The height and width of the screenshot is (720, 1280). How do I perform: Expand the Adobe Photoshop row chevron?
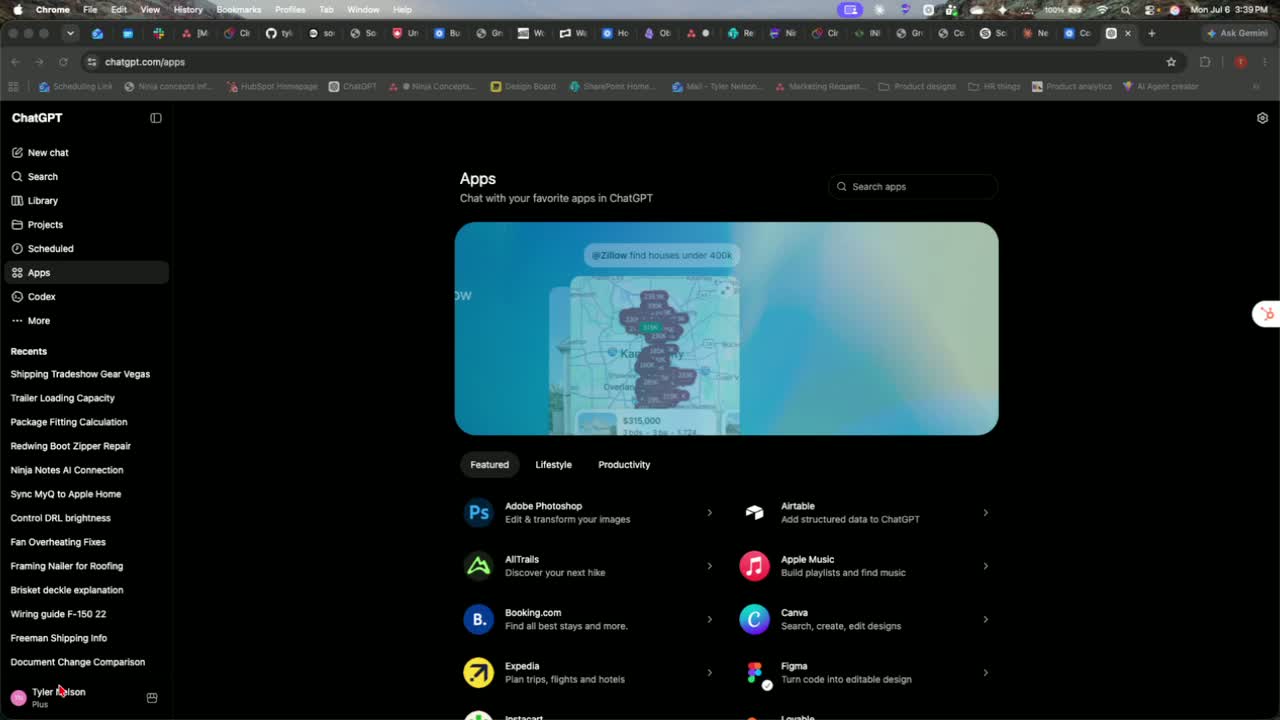pyautogui.click(x=710, y=513)
